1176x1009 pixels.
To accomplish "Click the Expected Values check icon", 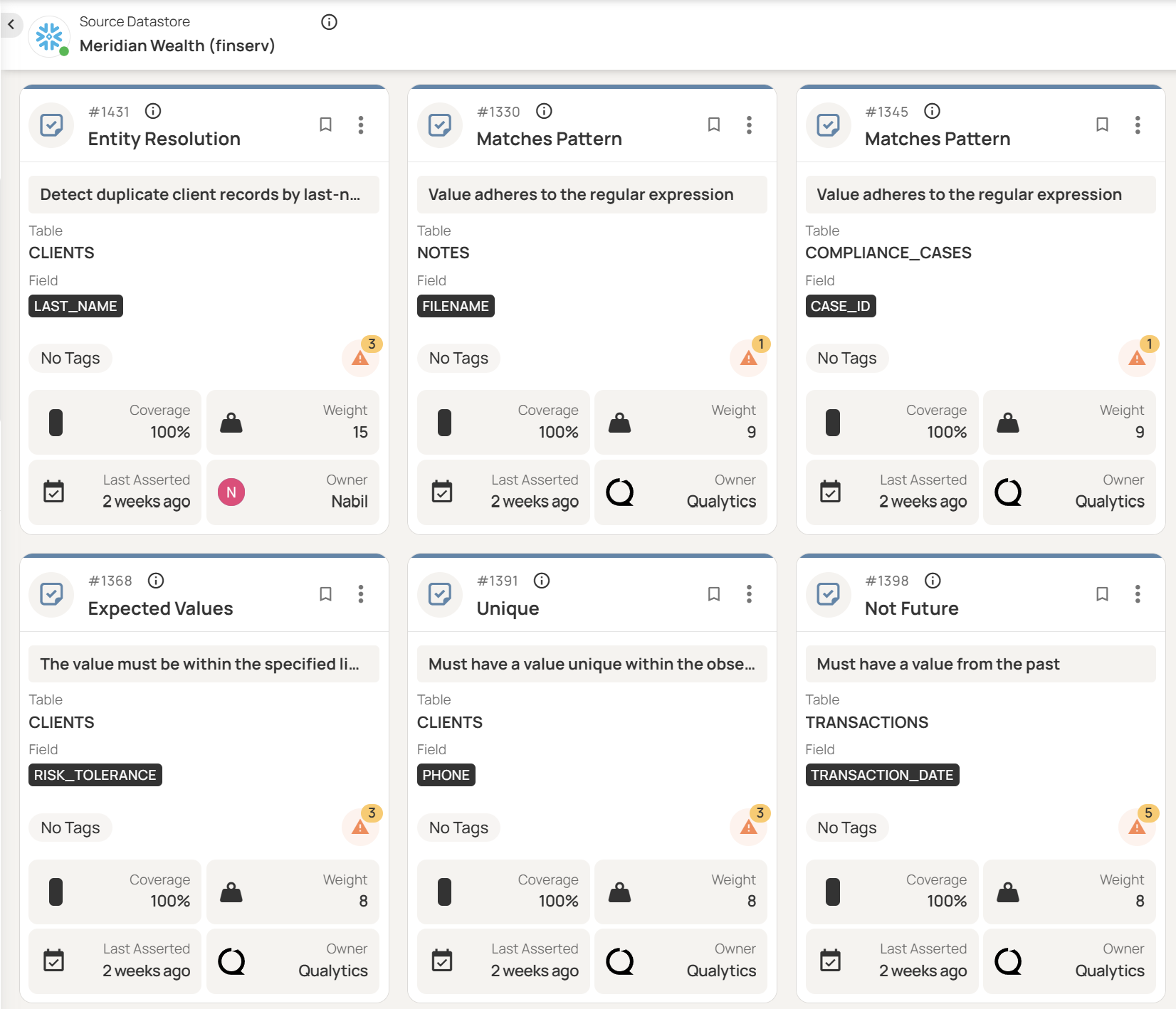I will (x=51, y=594).
